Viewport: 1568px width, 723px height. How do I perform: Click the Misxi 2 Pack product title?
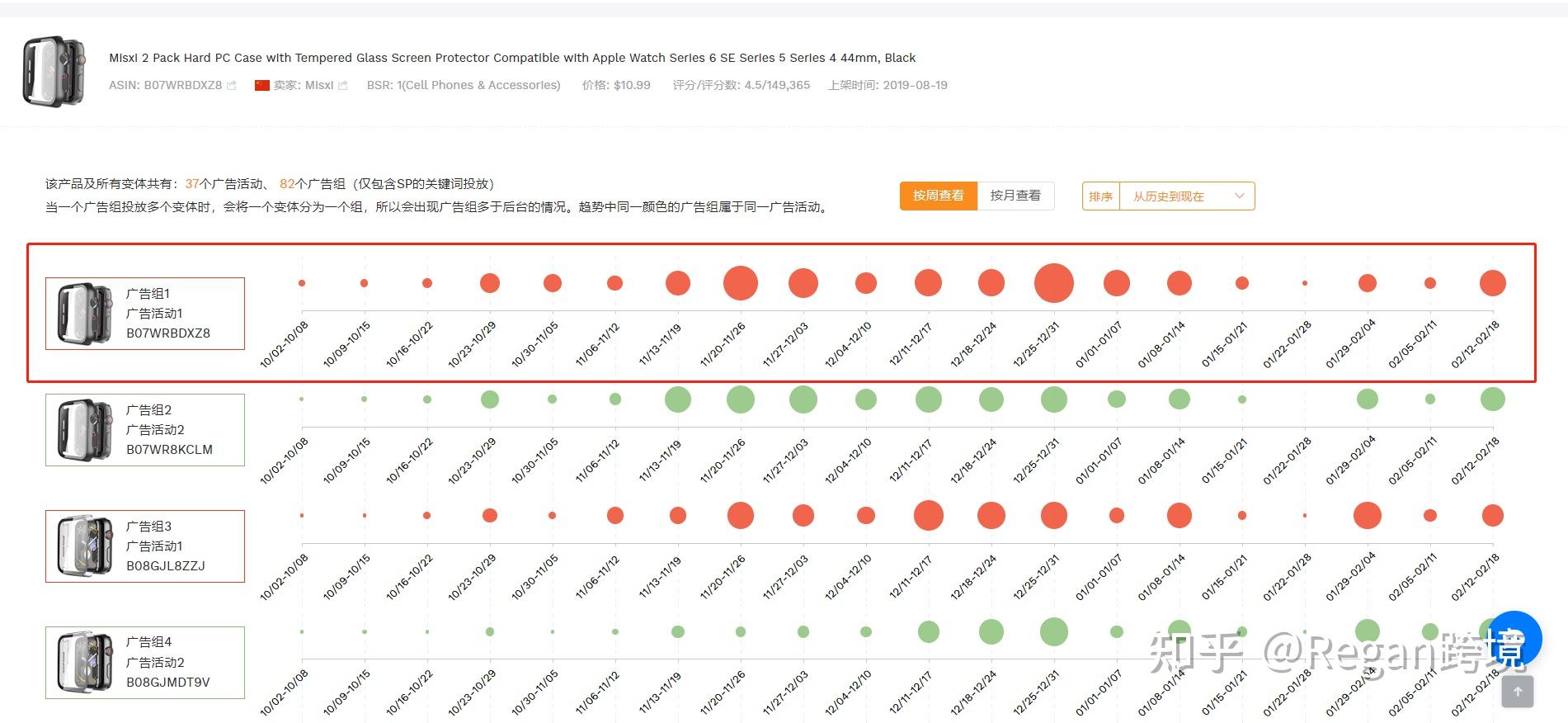pos(512,58)
